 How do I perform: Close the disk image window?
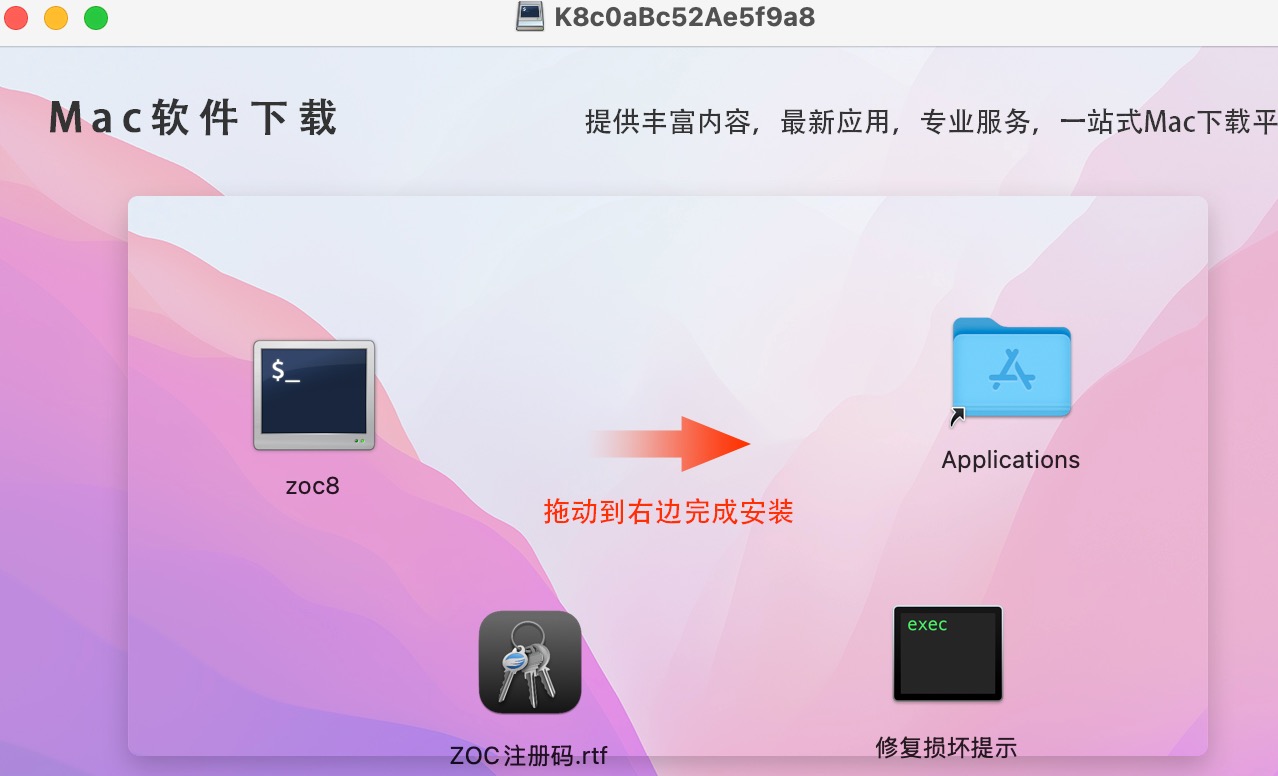(17, 17)
